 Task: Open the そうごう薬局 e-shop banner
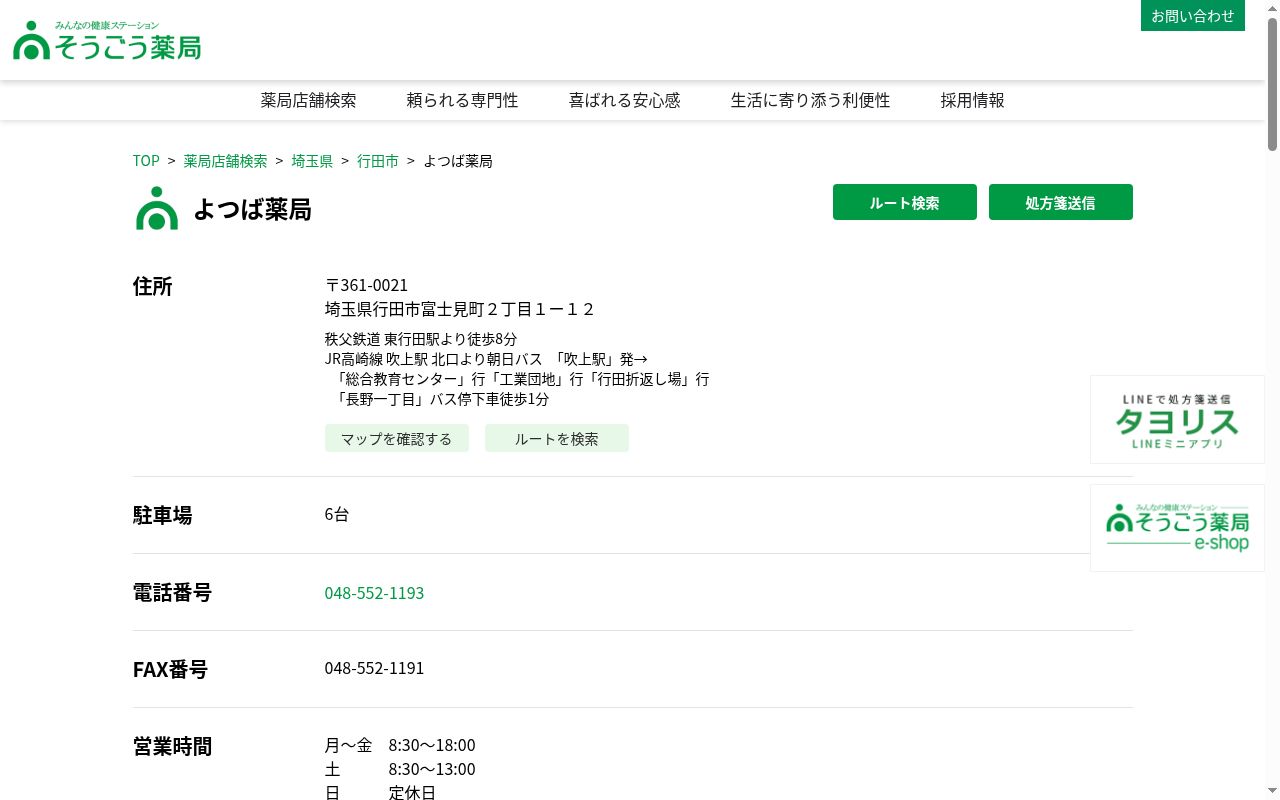pyautogui.click(x=1177, y=528)
